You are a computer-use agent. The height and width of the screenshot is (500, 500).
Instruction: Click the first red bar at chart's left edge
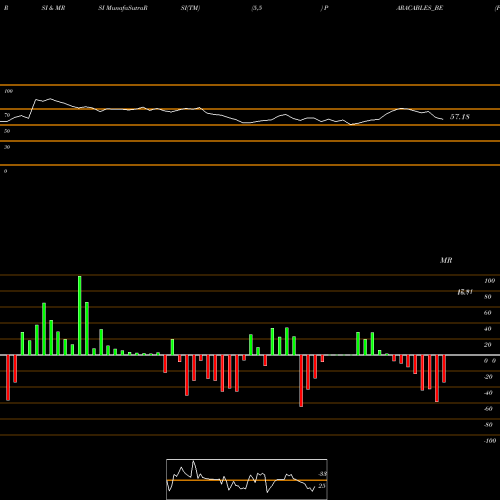pos(8,378)
